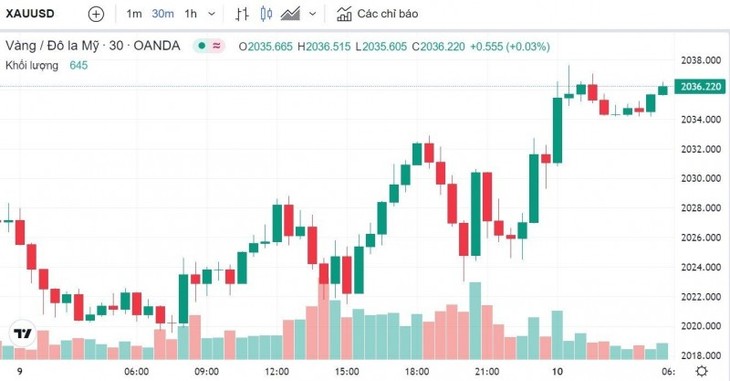Click the Khối lượng volume label

click(x=32, y=65)
